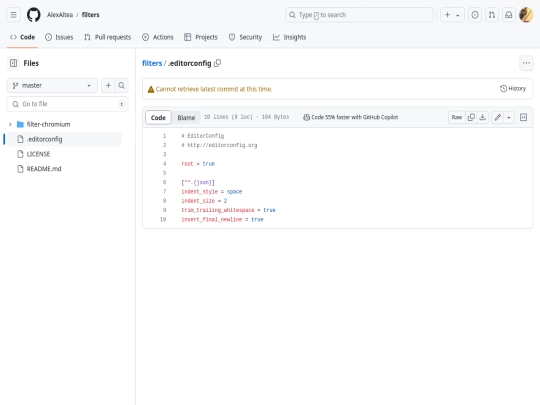
Task: Switch to the Projects tab
Action: (x=201, y=37)
